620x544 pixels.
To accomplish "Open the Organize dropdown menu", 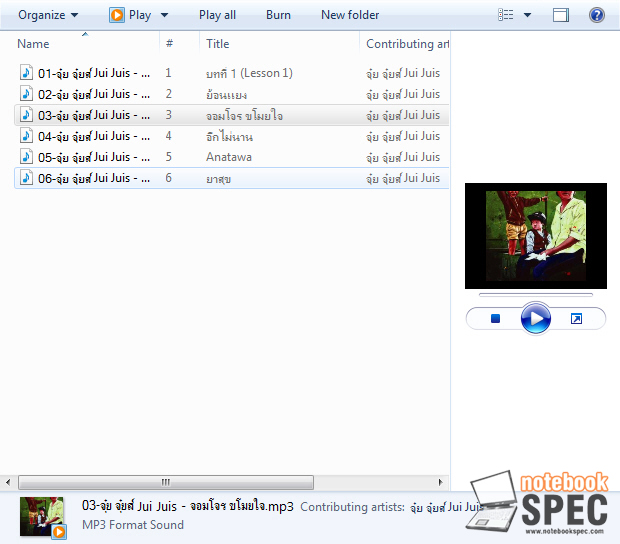I will [48, 15].
